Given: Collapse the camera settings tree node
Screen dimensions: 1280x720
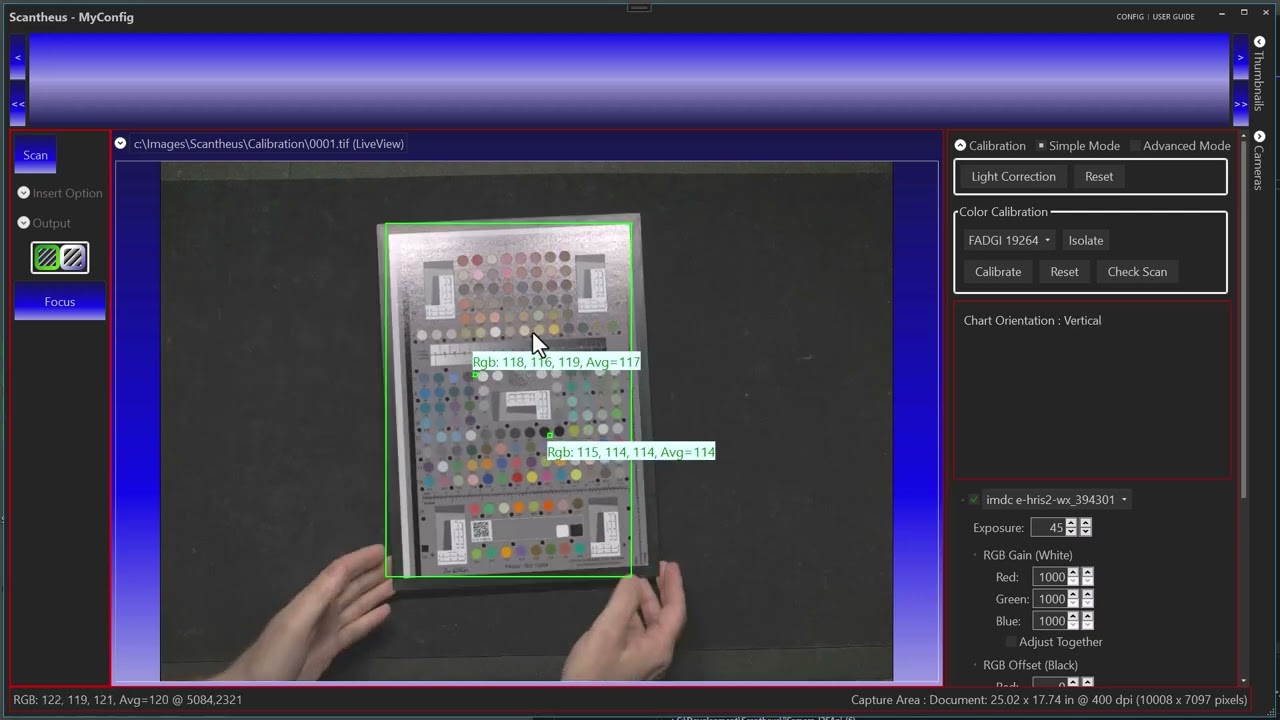Looking at the screenshot, I should click(x=963, y=499).
